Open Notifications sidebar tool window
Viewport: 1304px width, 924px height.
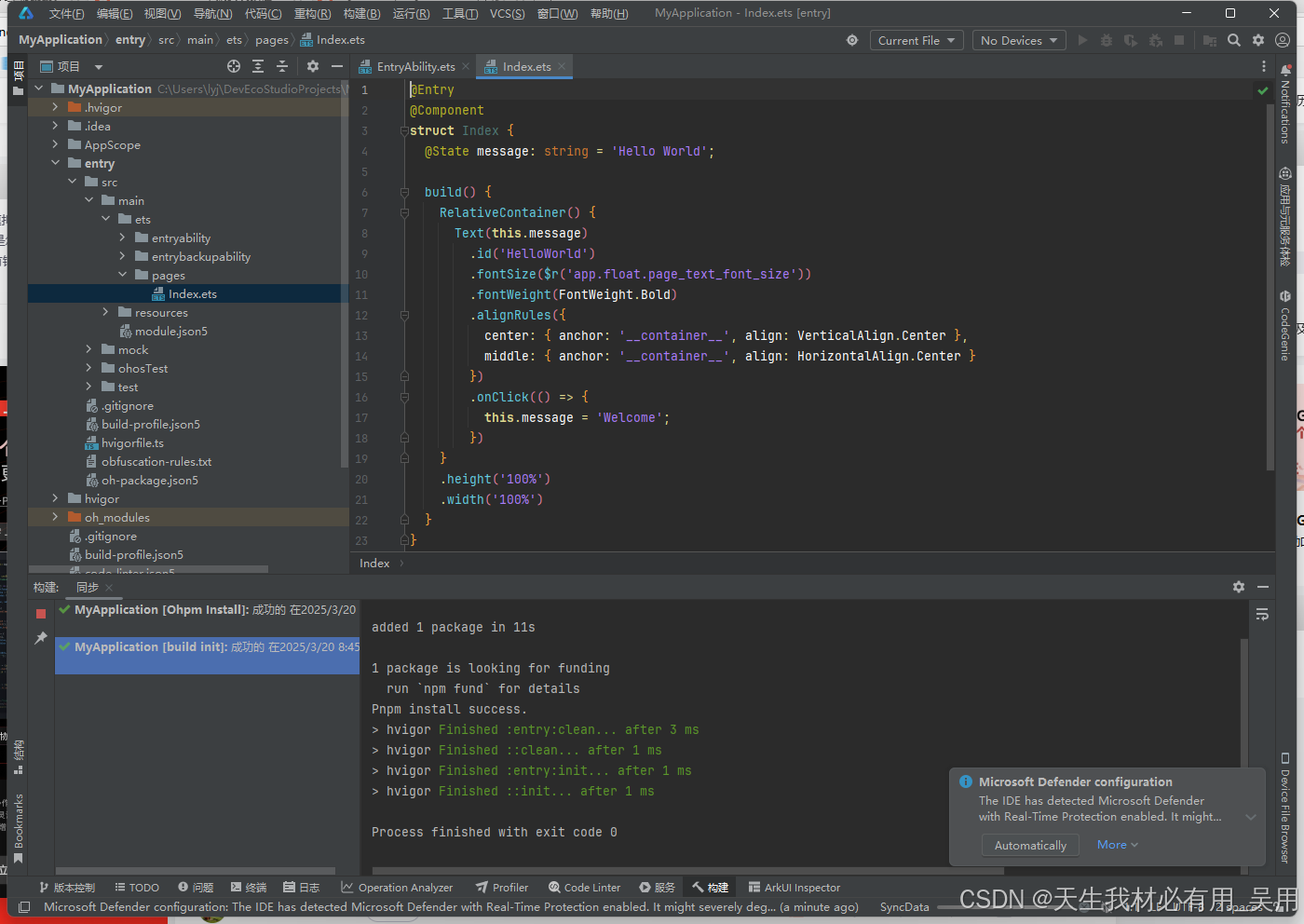coord(1285,104)
